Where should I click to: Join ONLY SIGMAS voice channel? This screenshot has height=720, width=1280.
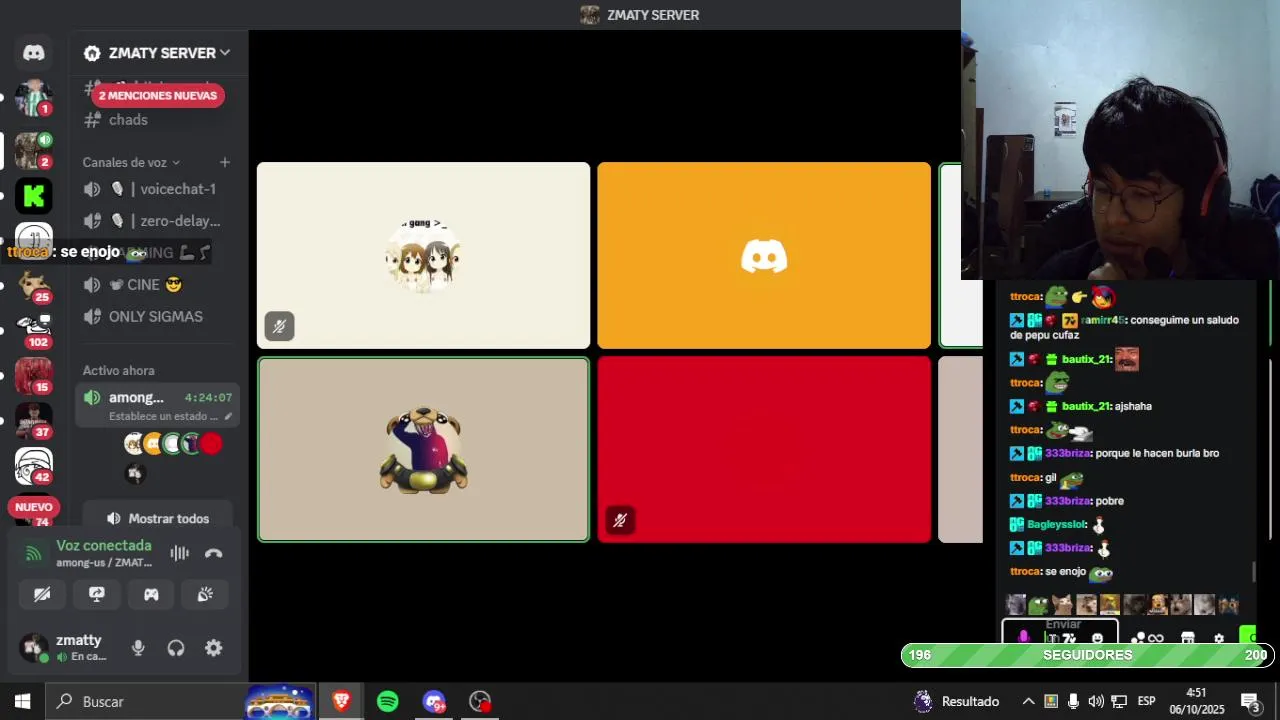[x=157, y=317]
